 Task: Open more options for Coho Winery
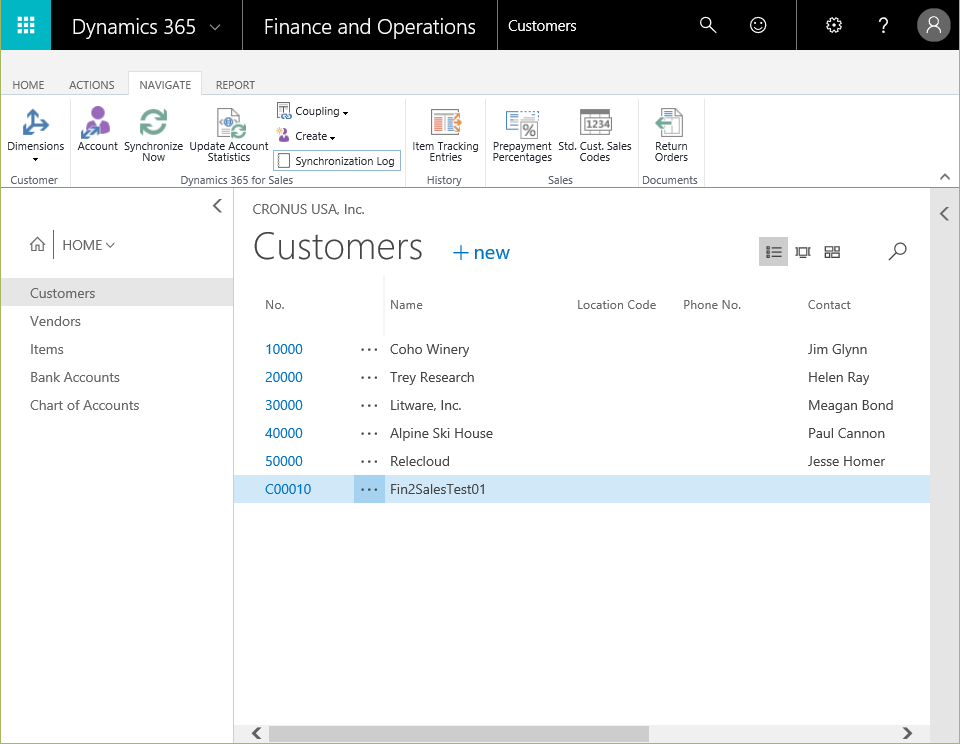369,350
